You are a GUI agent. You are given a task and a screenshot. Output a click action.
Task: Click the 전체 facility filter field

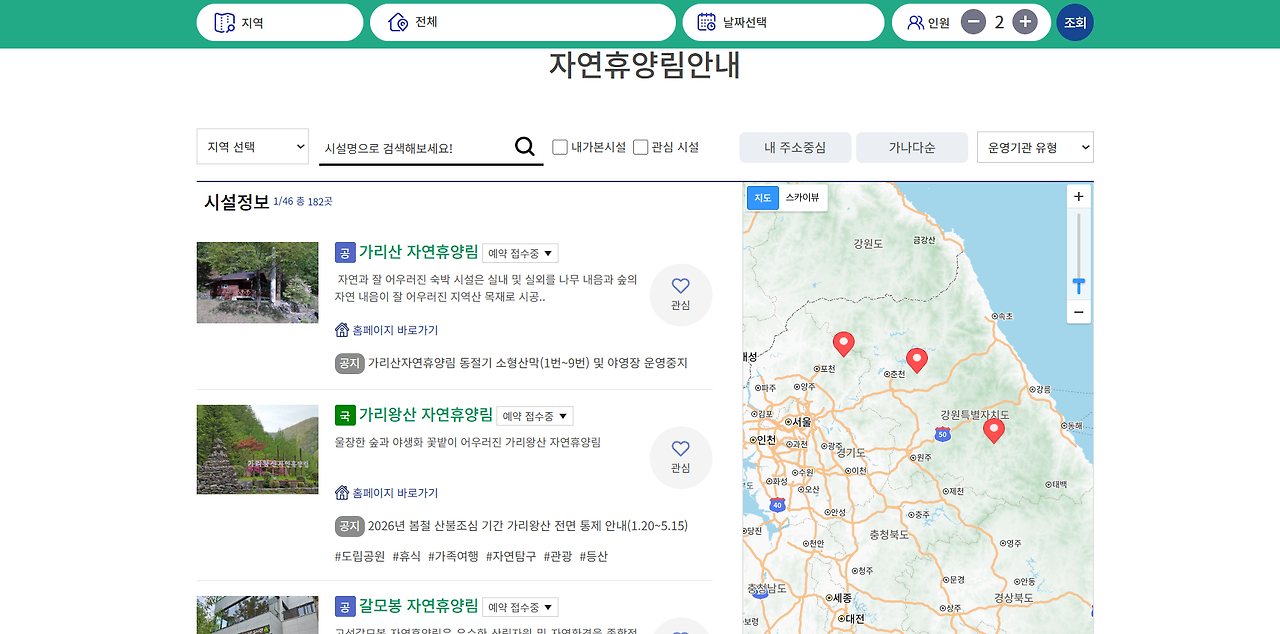(x=523, y=22)
